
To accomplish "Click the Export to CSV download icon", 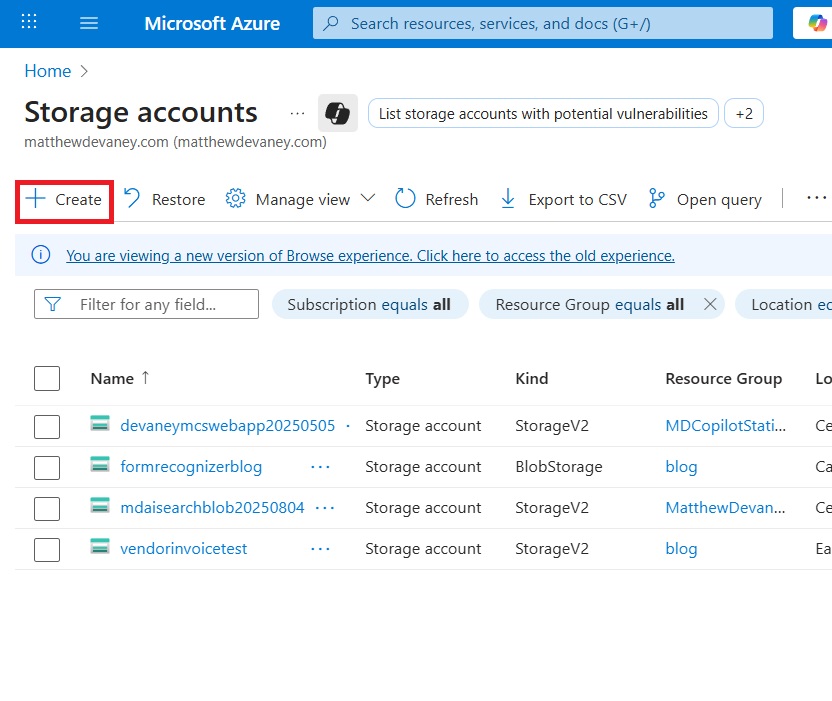I will tap(508, 199).
